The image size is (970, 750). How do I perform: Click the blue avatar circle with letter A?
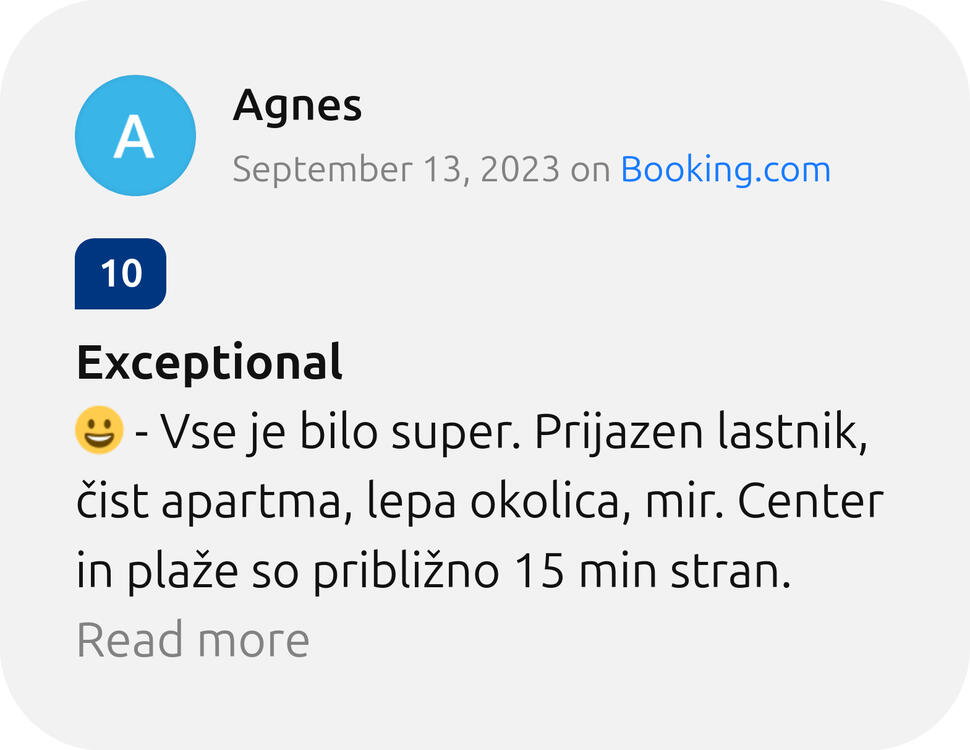[135, 135]
